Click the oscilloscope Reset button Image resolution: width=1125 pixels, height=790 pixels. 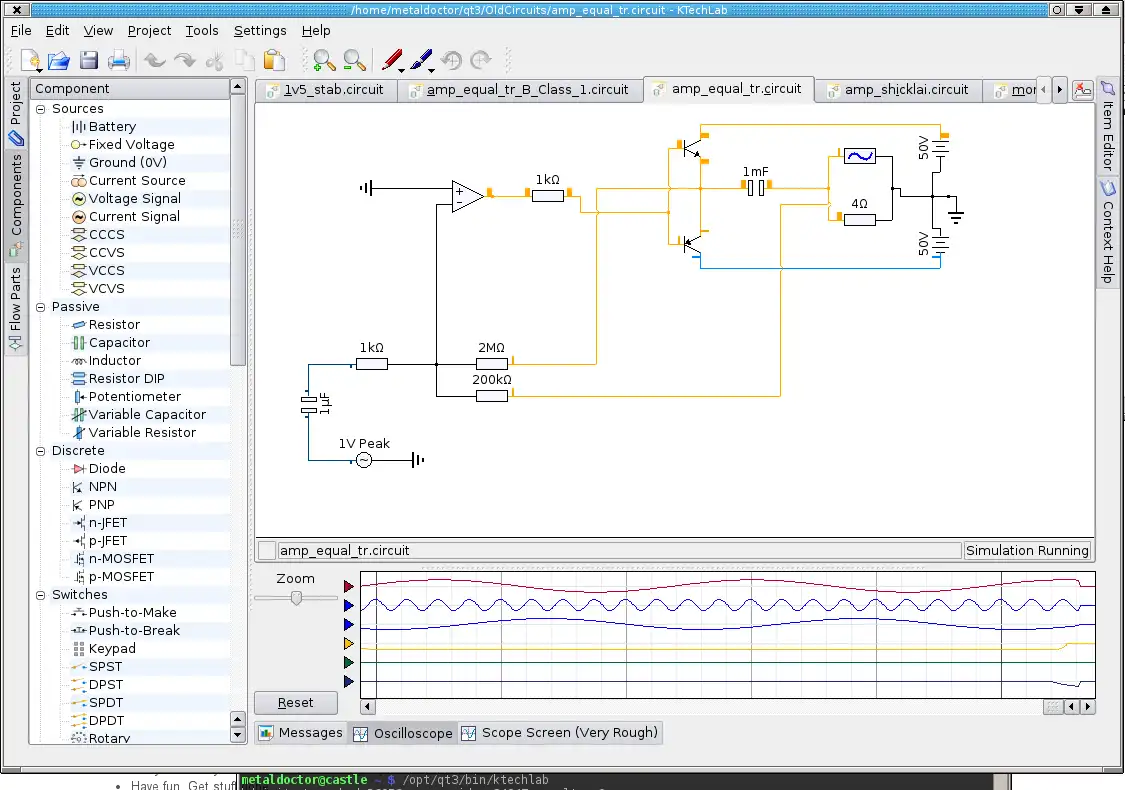(296, 702)
